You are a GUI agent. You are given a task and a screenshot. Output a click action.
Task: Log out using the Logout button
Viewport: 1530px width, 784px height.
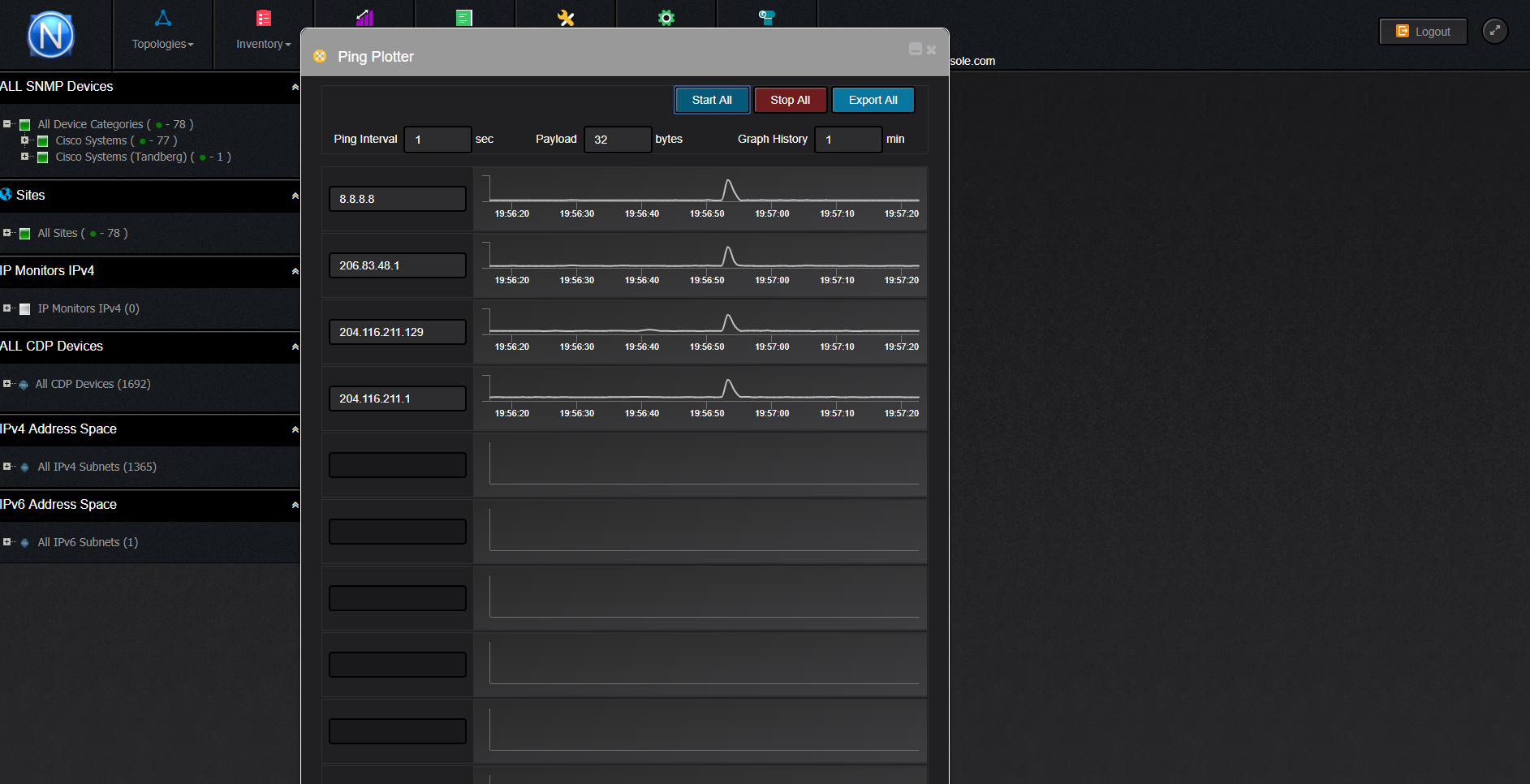(1423, 32)
